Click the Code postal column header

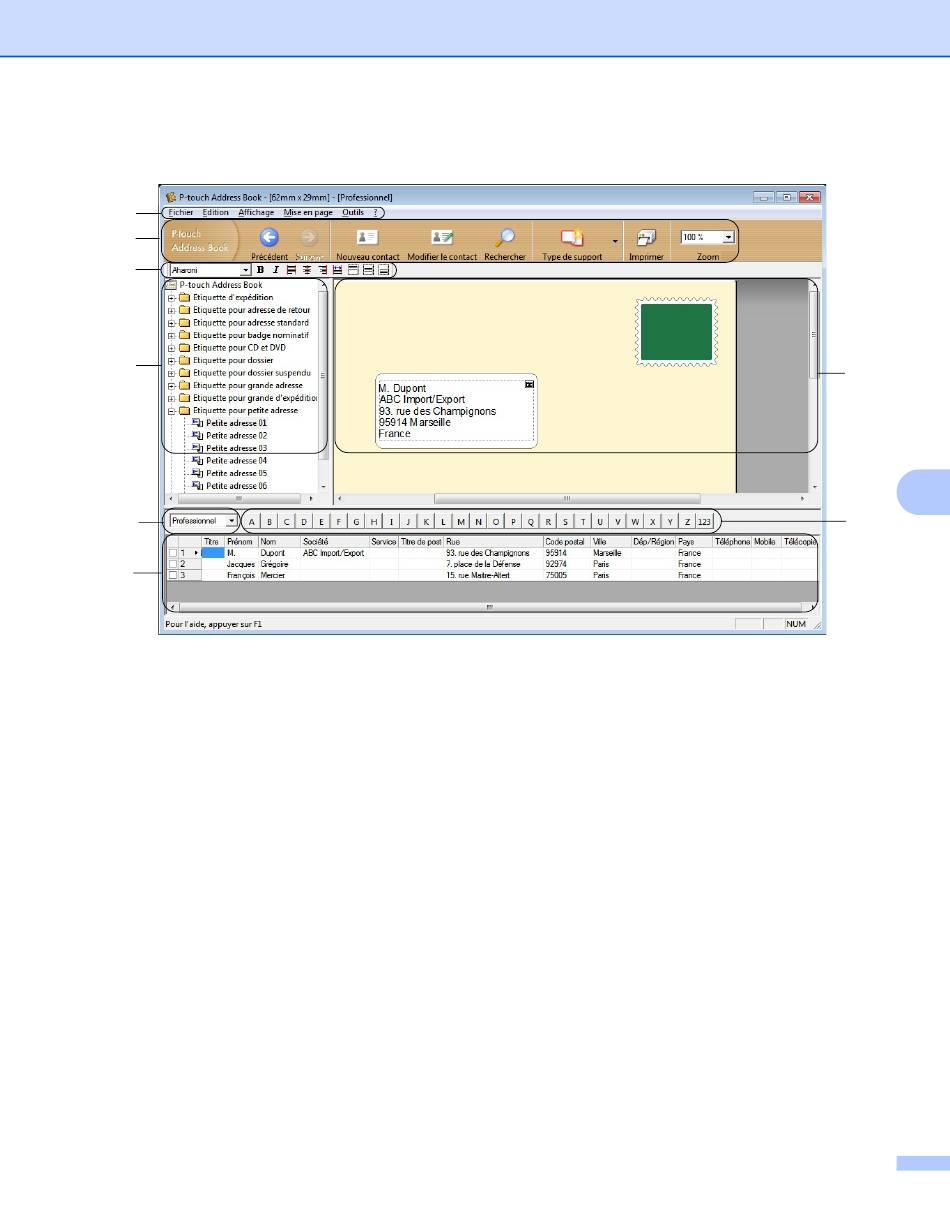click(x=567, y=541)
